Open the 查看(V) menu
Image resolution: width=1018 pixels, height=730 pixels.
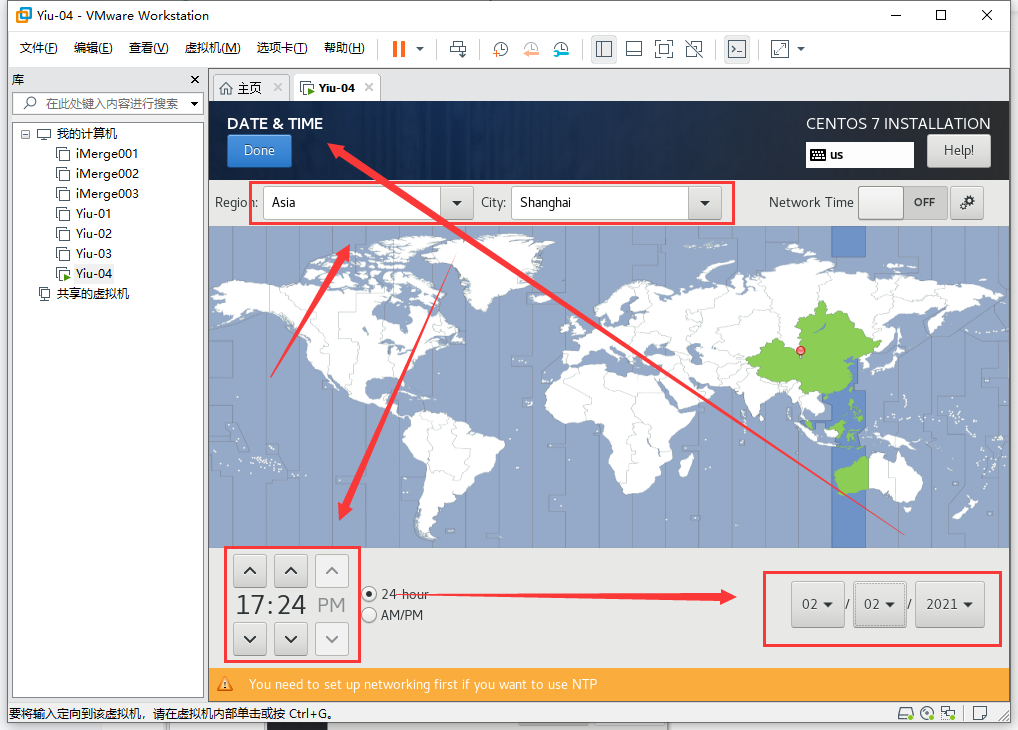click(148, 48)
